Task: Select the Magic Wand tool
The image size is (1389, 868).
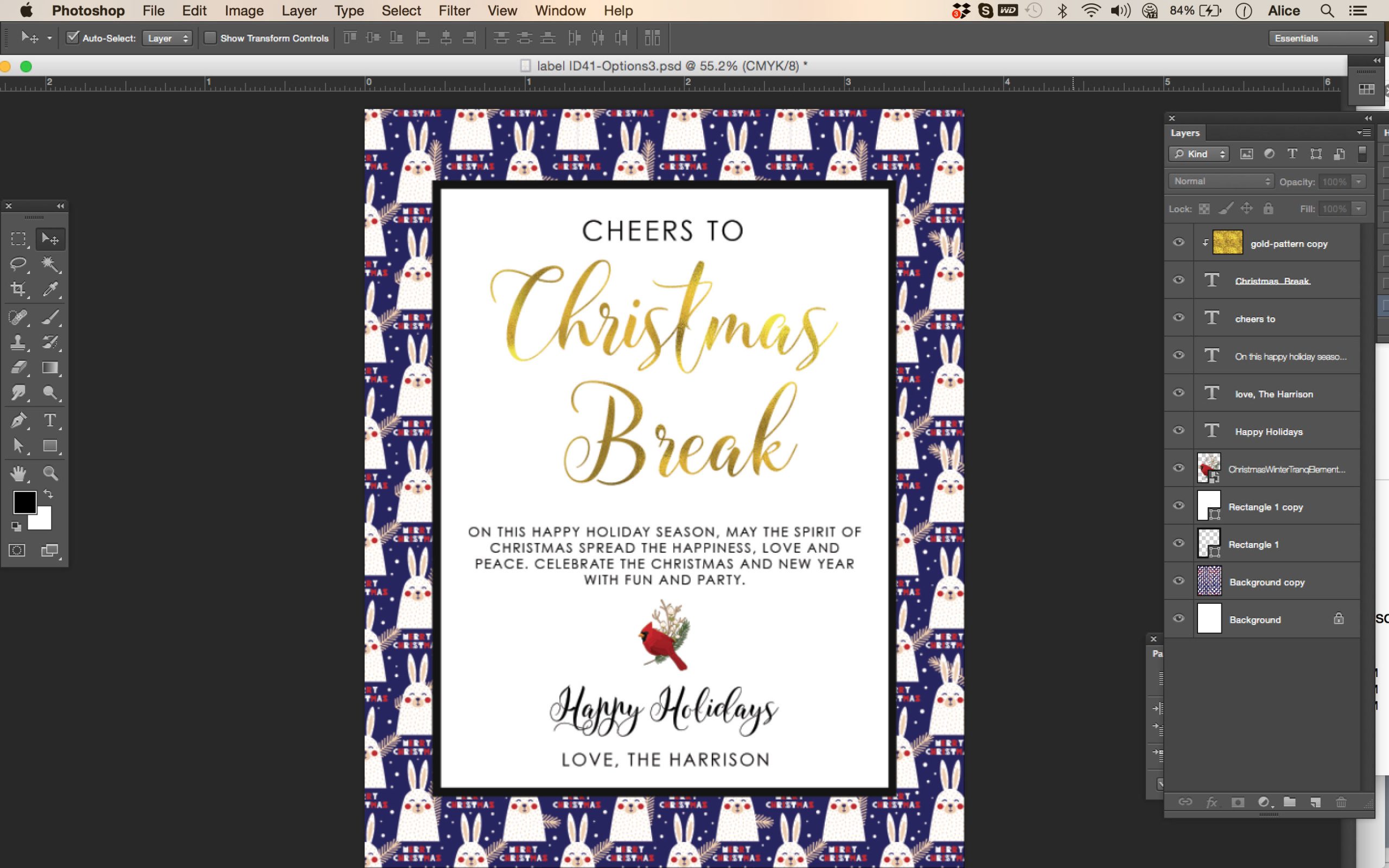Action: coord(50,264)
